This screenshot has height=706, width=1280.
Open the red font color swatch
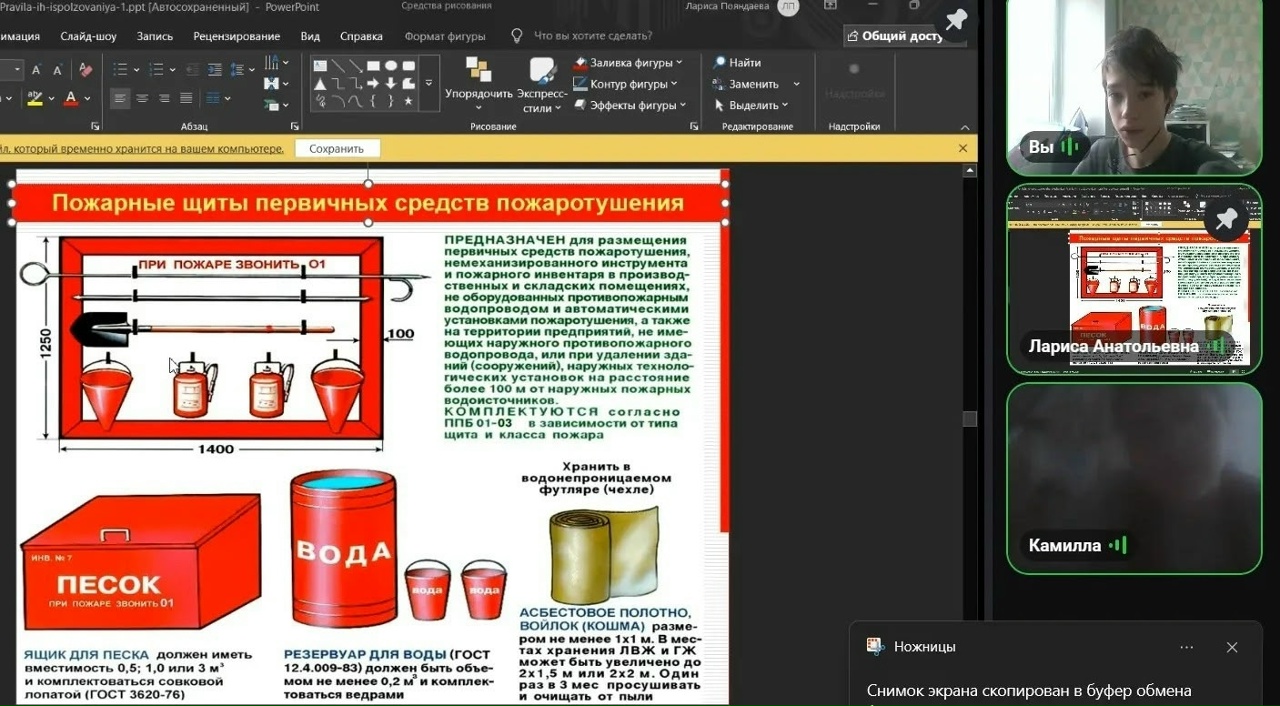click(x=70, y=98)
